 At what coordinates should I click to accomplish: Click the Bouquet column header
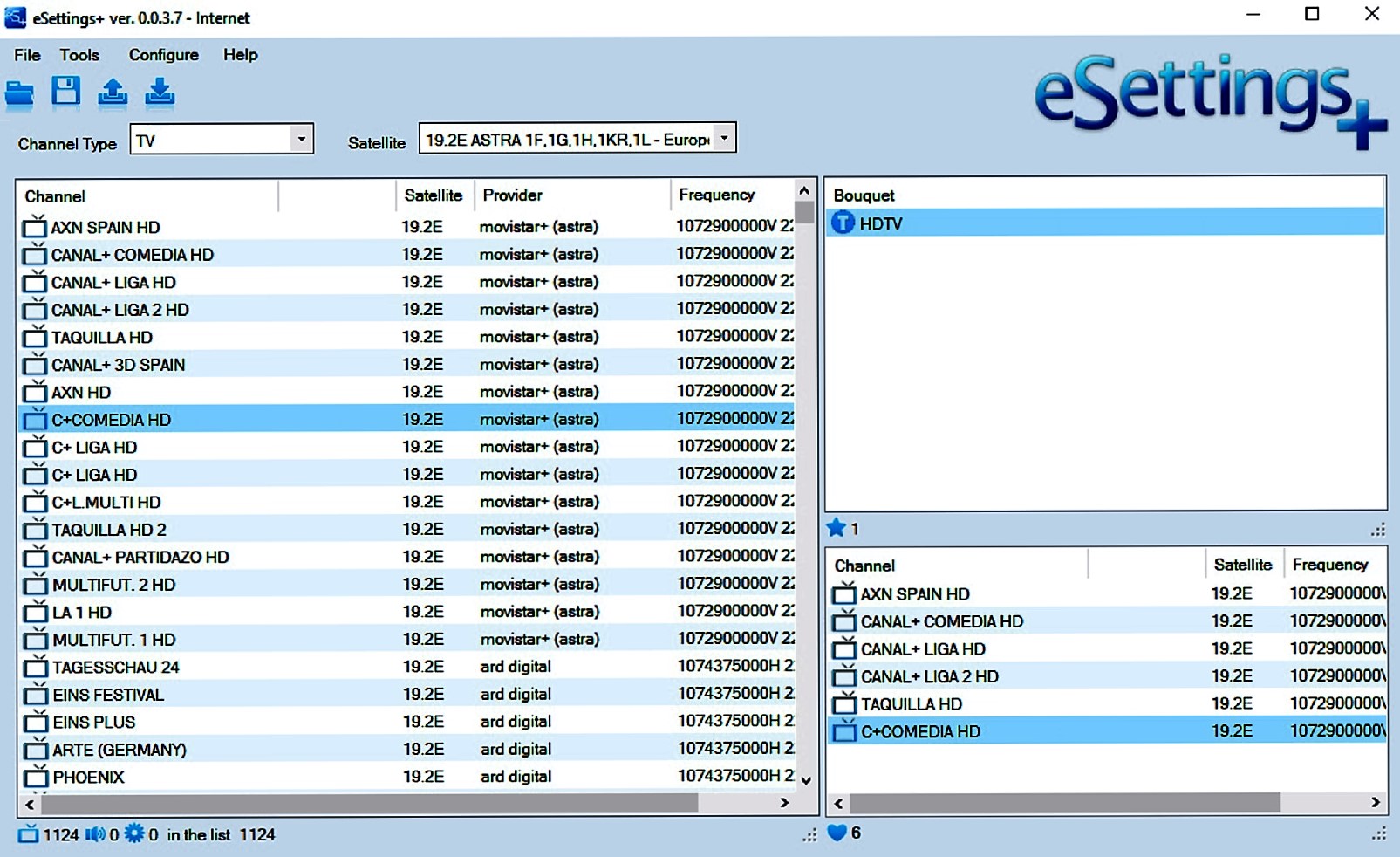(x=1104, y=195)
